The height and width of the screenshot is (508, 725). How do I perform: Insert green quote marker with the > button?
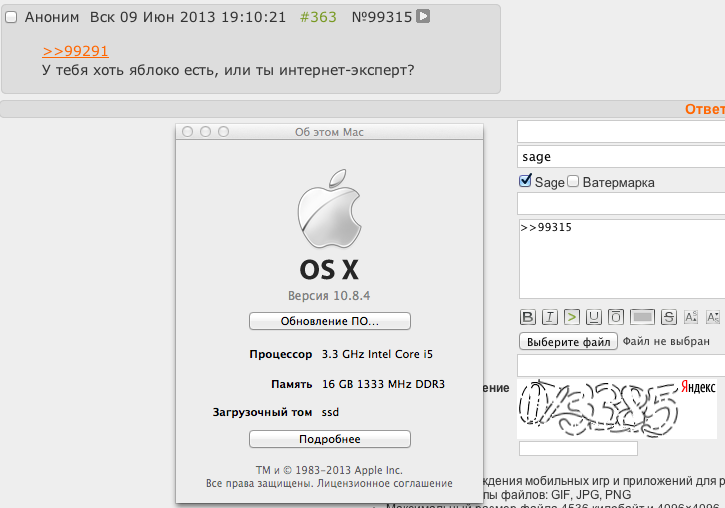tap(571, 317)
